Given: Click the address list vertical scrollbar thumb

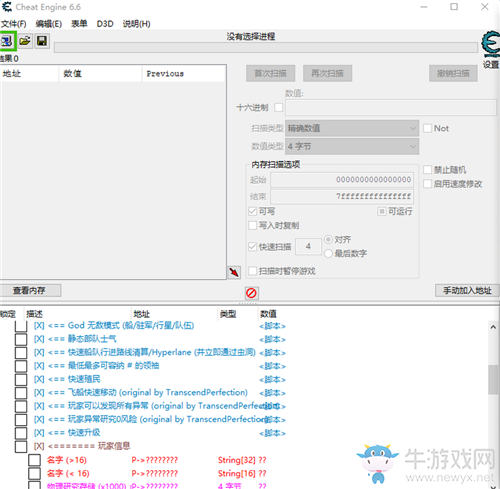Looking at the screenshot, I should tap(493, 380).
